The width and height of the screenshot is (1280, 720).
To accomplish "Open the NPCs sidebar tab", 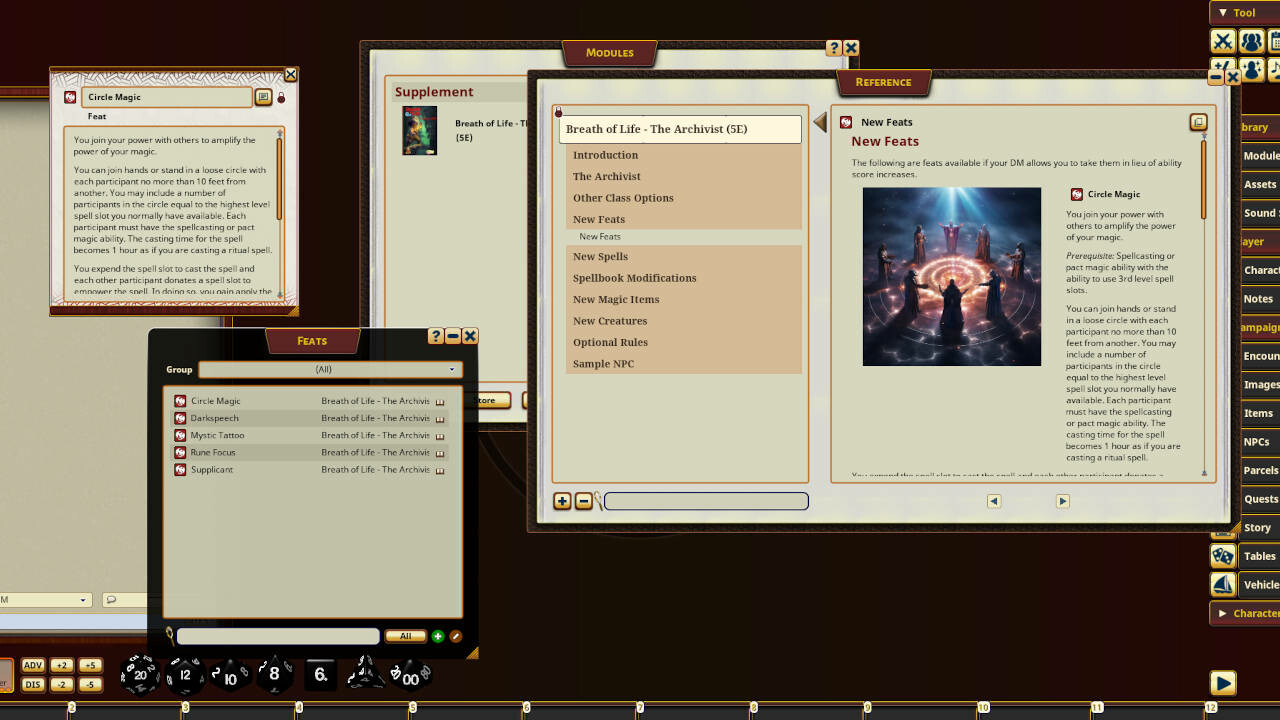I will point(1258,441).
